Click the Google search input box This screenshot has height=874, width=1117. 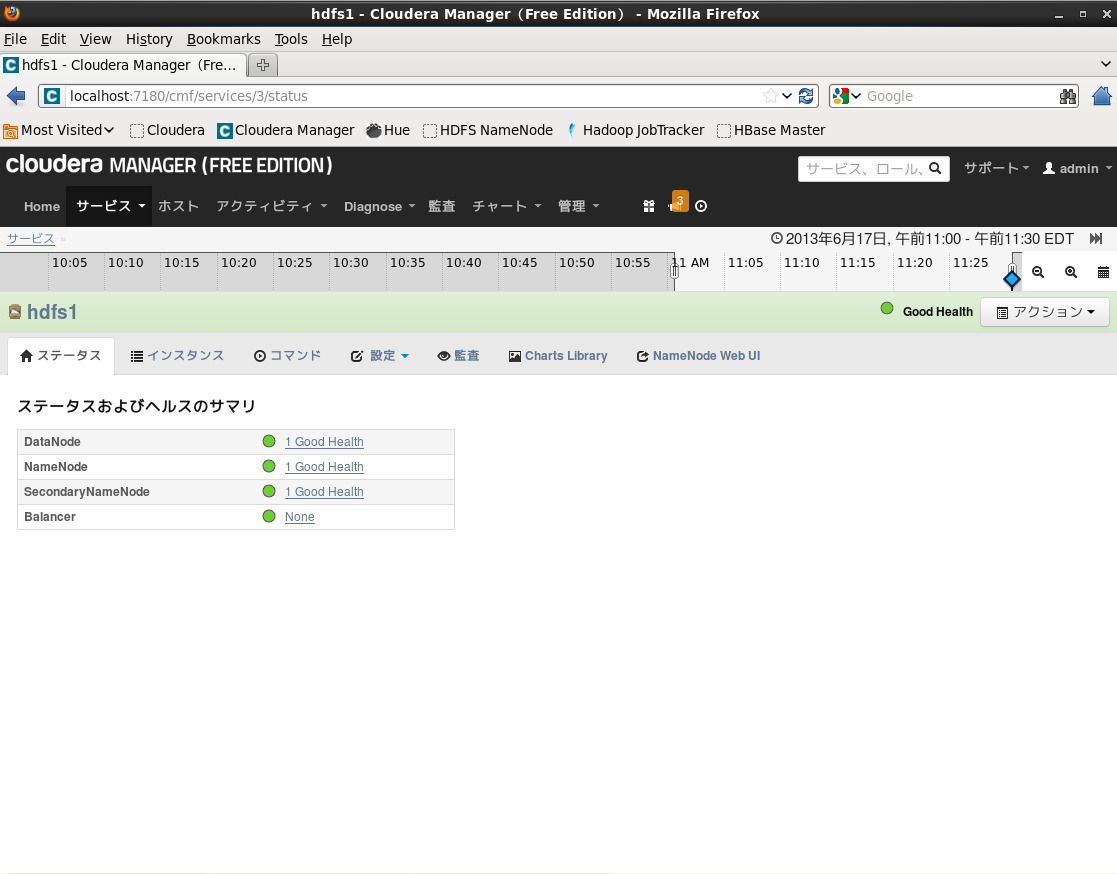tap(960, 96)
